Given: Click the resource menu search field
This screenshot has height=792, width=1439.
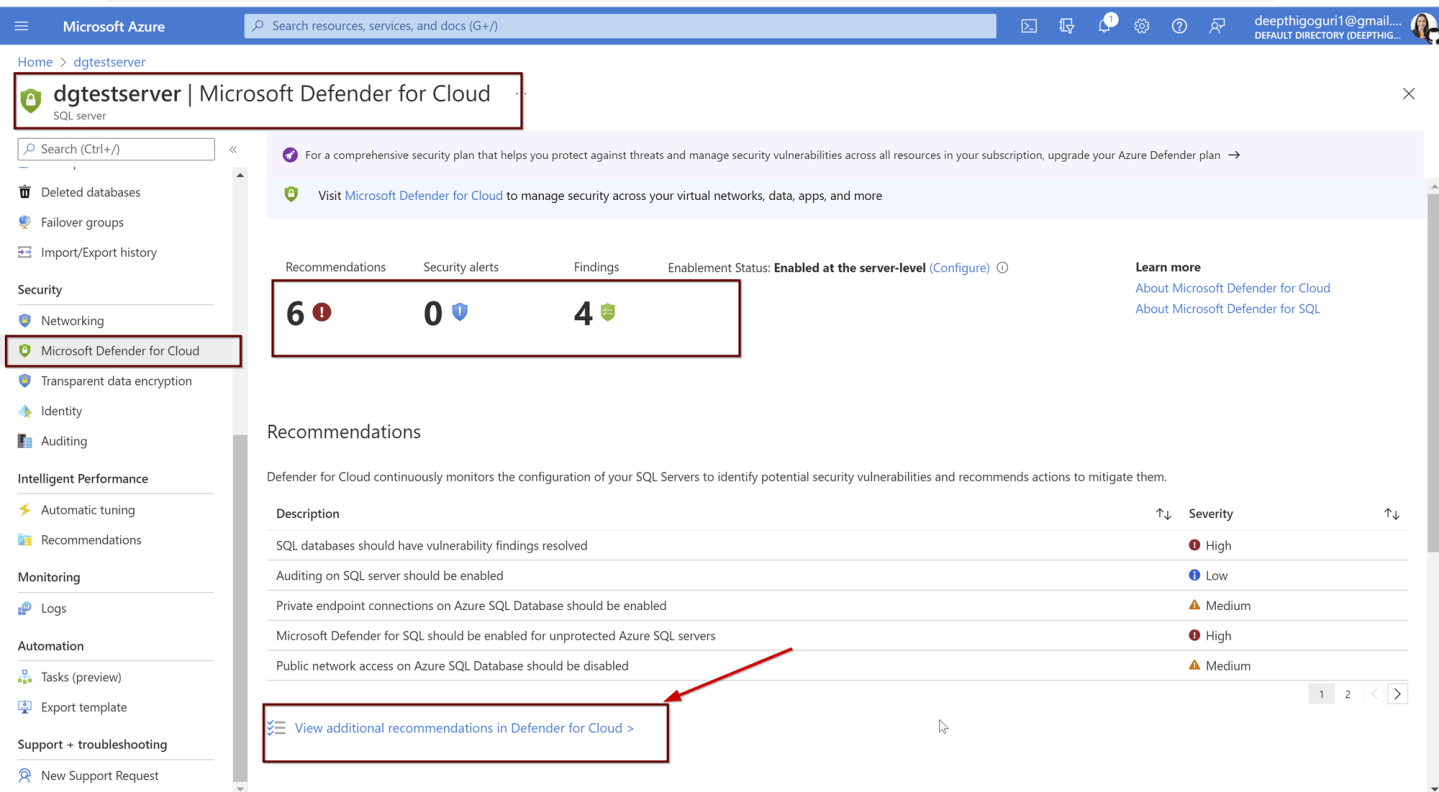Looking at the screenshot, I should click(116, 149).
